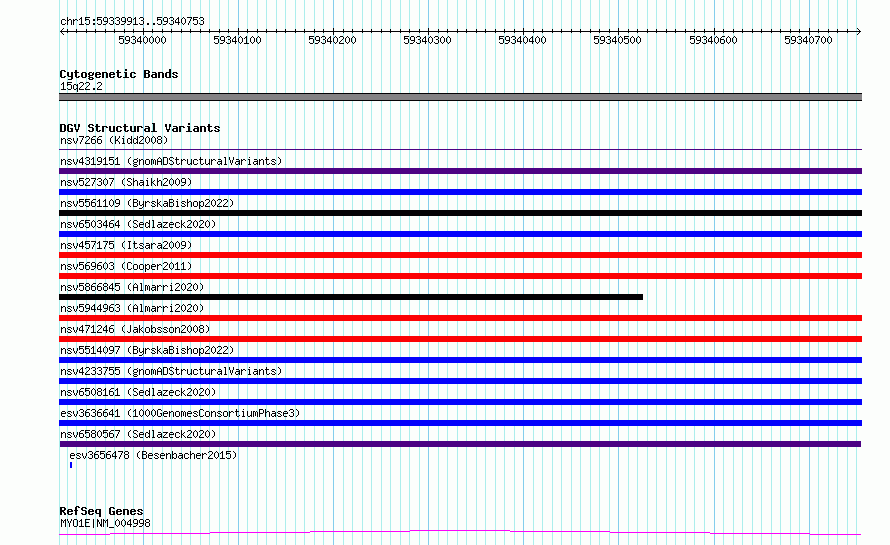
Task: Click ruler position 59340500
Action: (618, 40)
